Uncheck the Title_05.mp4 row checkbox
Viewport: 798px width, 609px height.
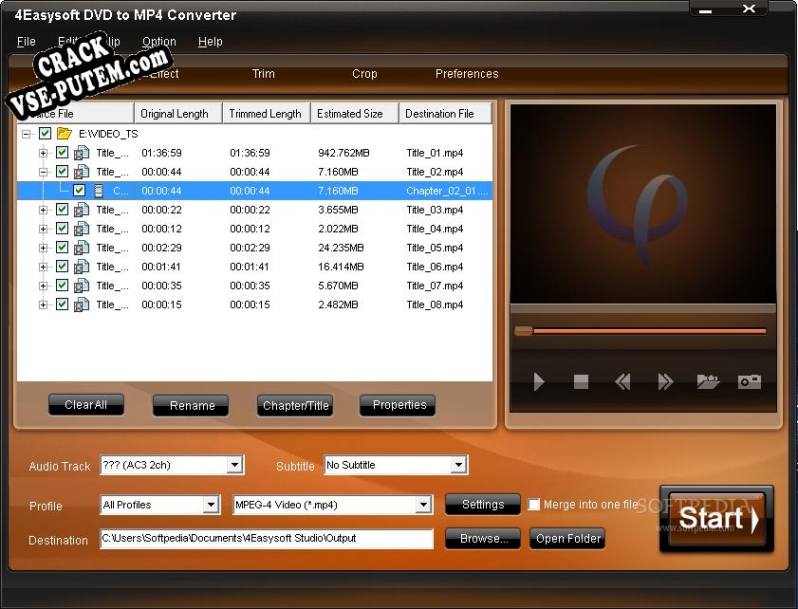[x=62, y=247]
